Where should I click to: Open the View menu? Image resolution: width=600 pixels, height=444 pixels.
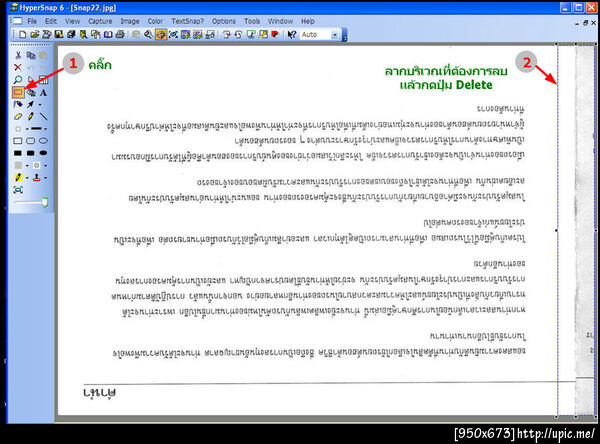(x=72, y=21)
